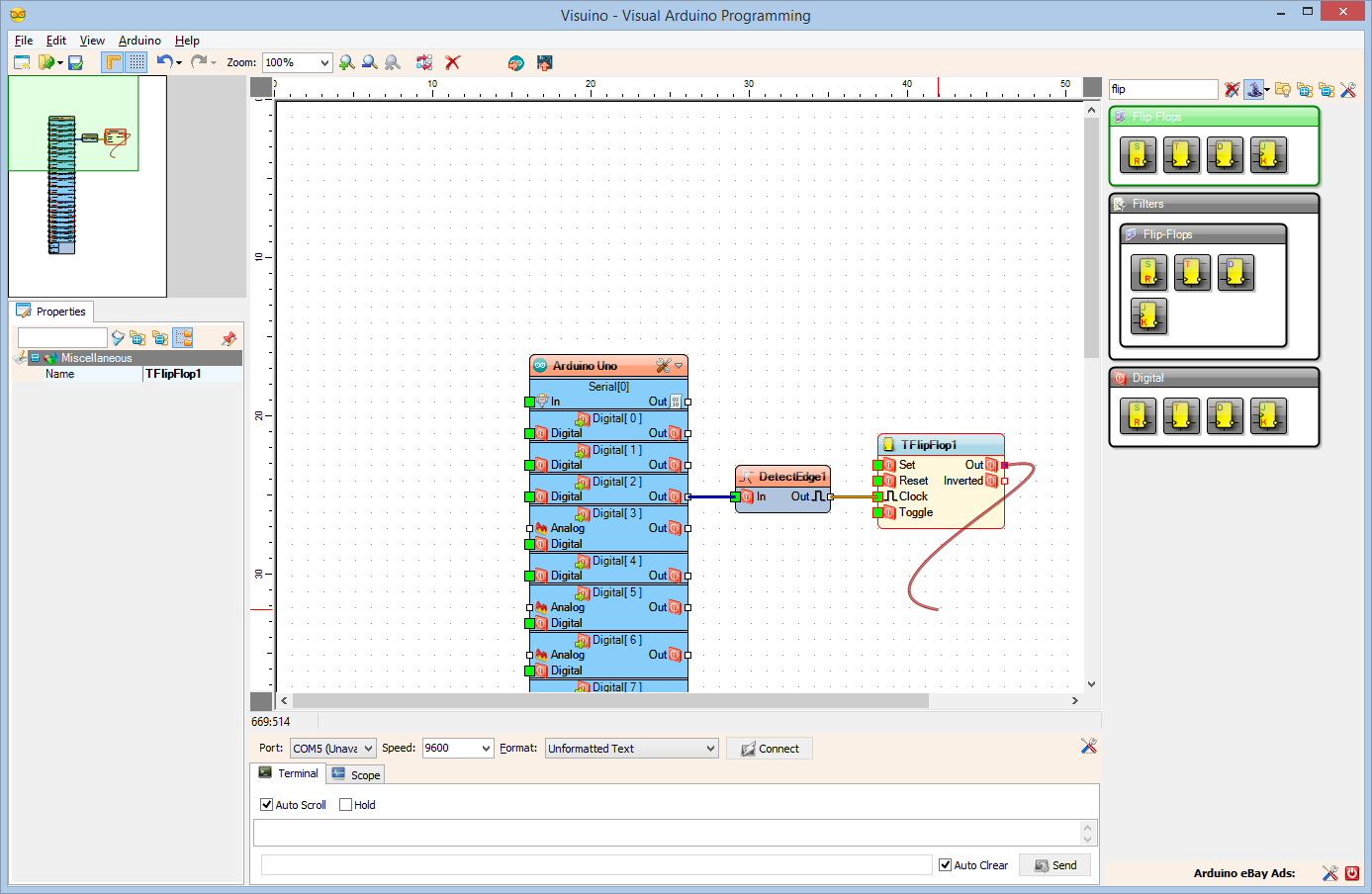Viewport: 1372px width, 894px height.
Task: Click the Send button
Action: click(x=1054, y=864)
